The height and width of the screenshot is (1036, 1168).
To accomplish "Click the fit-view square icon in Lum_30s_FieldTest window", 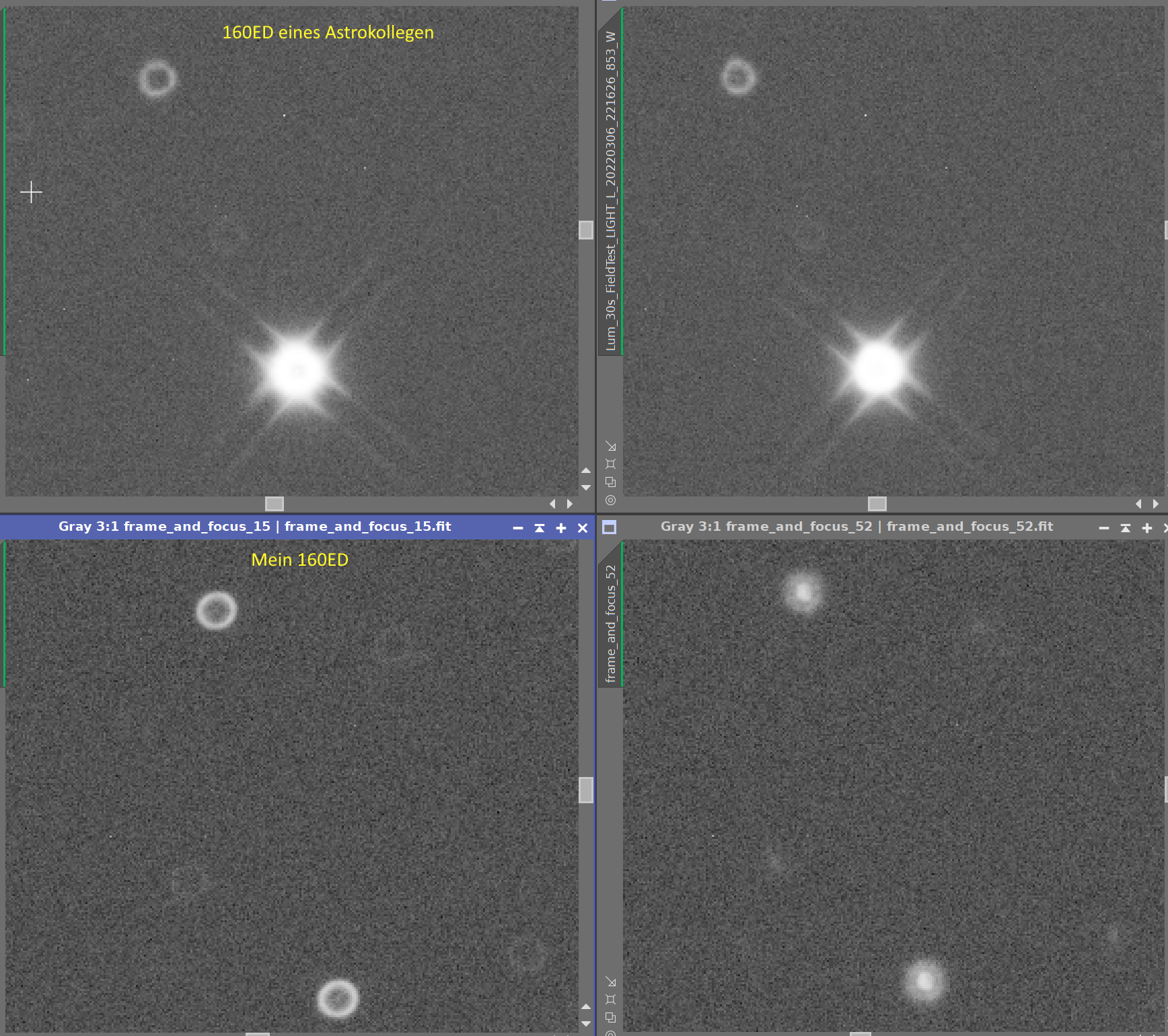I will 610,464.
